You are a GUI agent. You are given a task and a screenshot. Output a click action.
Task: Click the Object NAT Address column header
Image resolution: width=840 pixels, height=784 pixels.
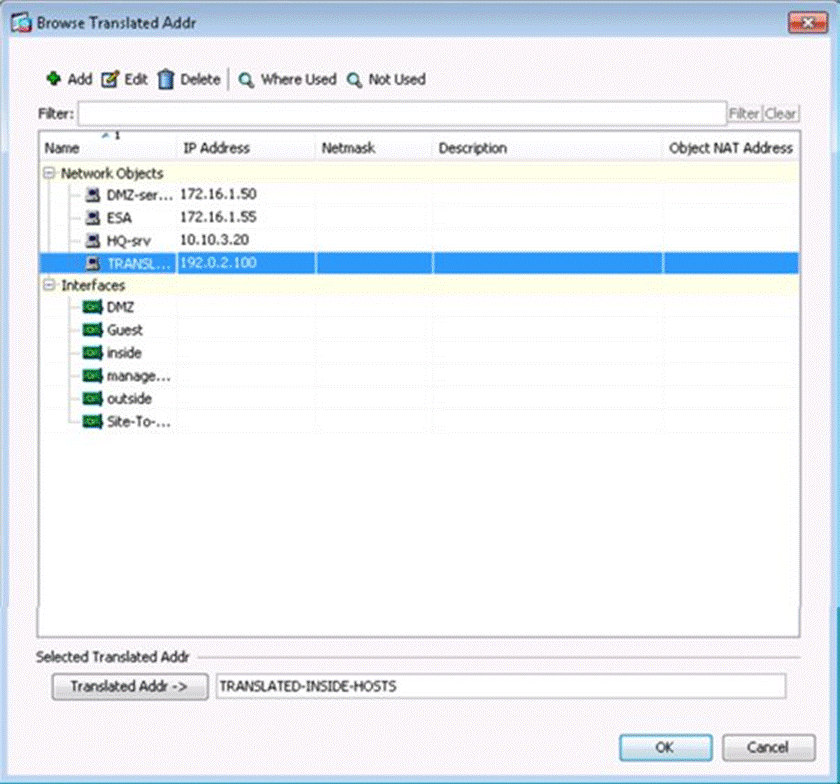730,148
